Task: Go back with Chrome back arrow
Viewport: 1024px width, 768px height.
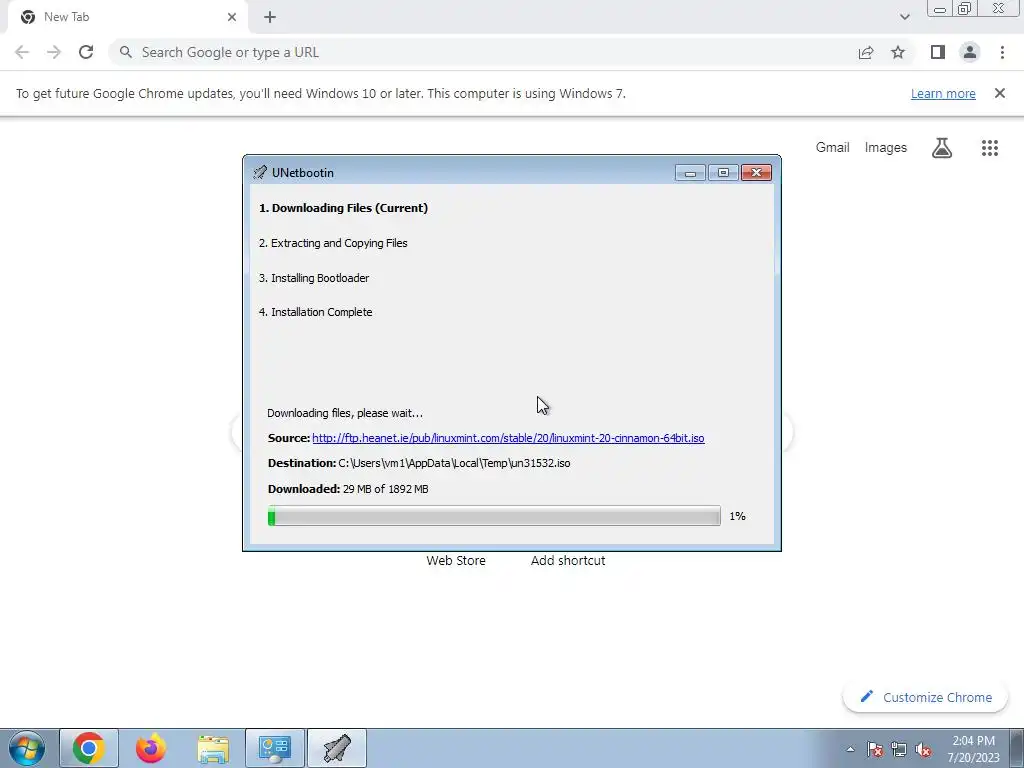Action: [x=22, y=52]
